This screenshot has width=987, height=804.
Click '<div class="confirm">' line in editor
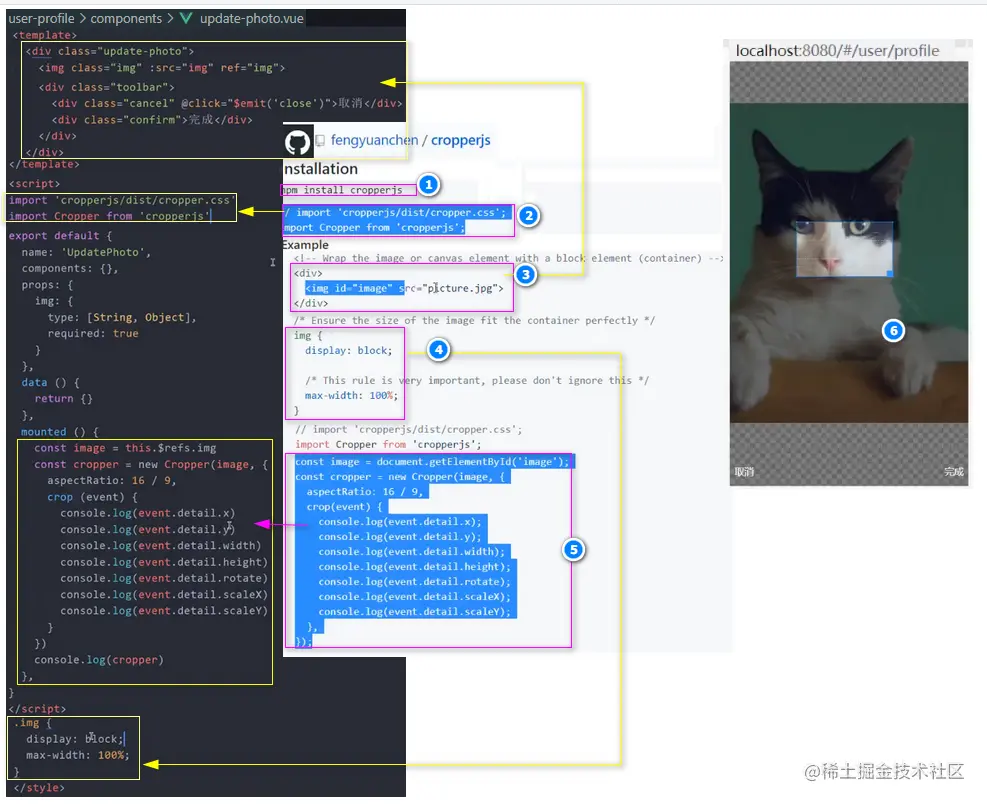pos(152,120)
